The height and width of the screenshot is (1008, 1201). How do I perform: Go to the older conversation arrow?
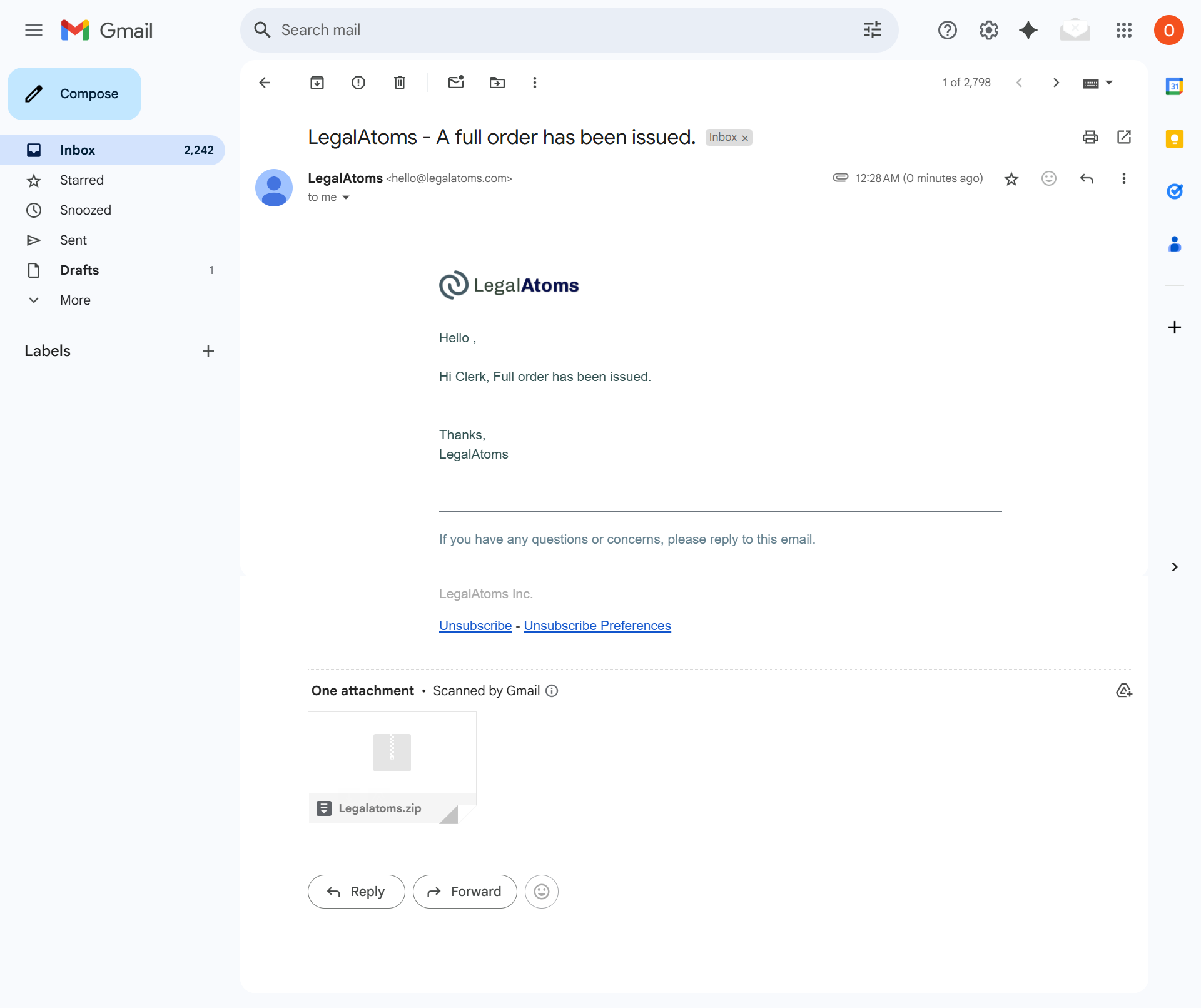[1056, 83]
